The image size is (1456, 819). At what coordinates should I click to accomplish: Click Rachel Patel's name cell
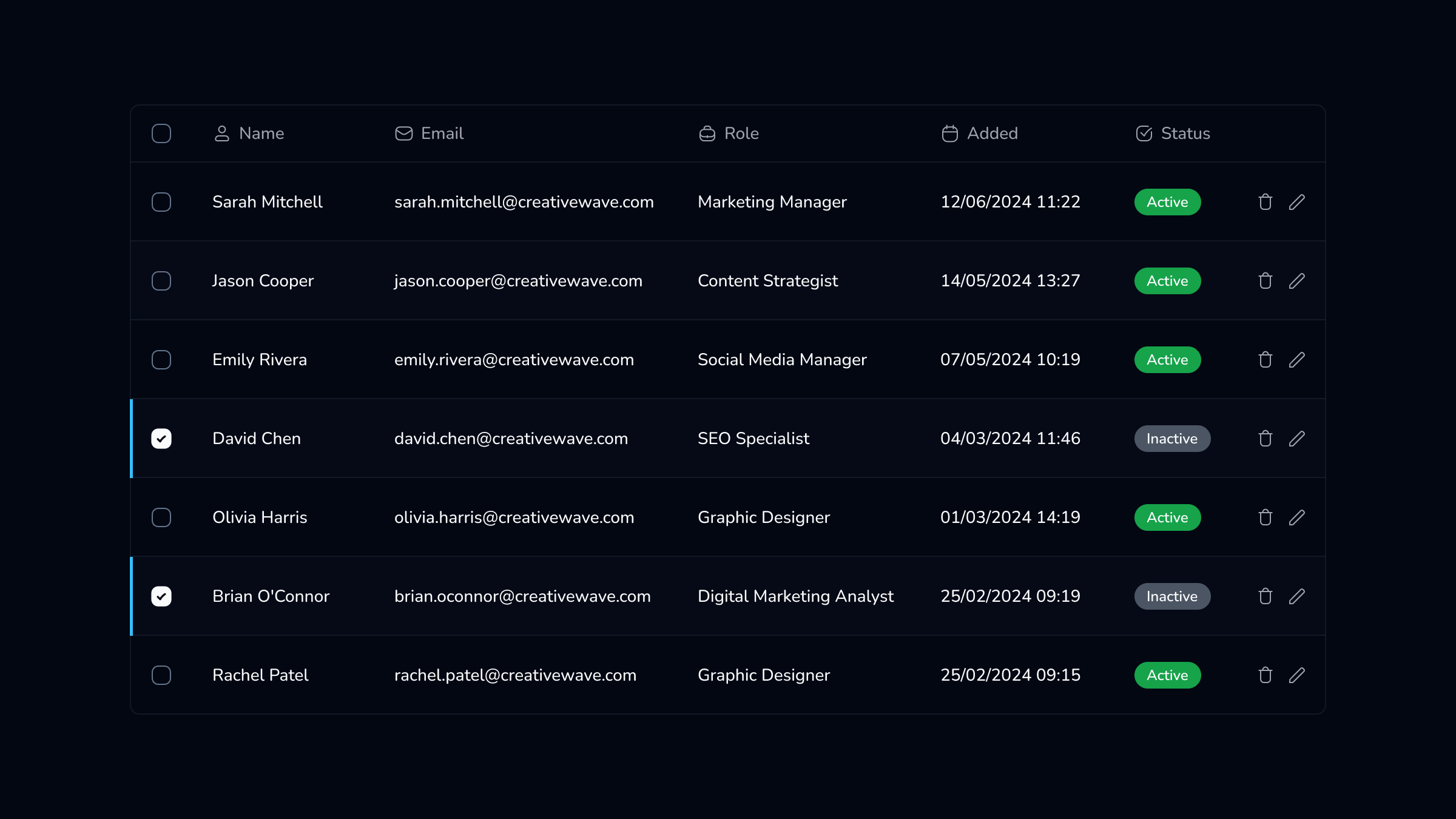tap(260, 675)
